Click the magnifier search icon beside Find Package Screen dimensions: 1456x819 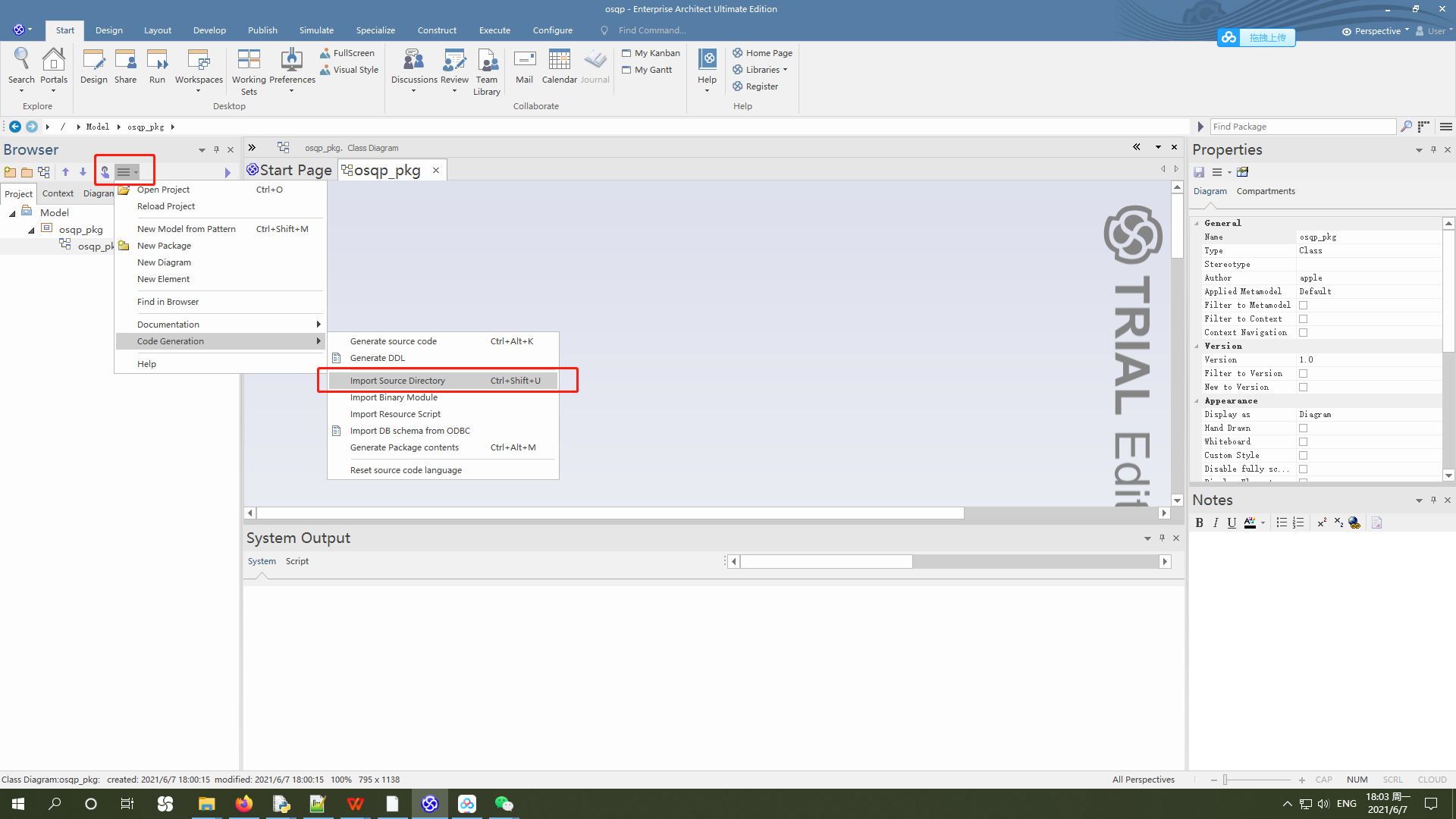1407,126
